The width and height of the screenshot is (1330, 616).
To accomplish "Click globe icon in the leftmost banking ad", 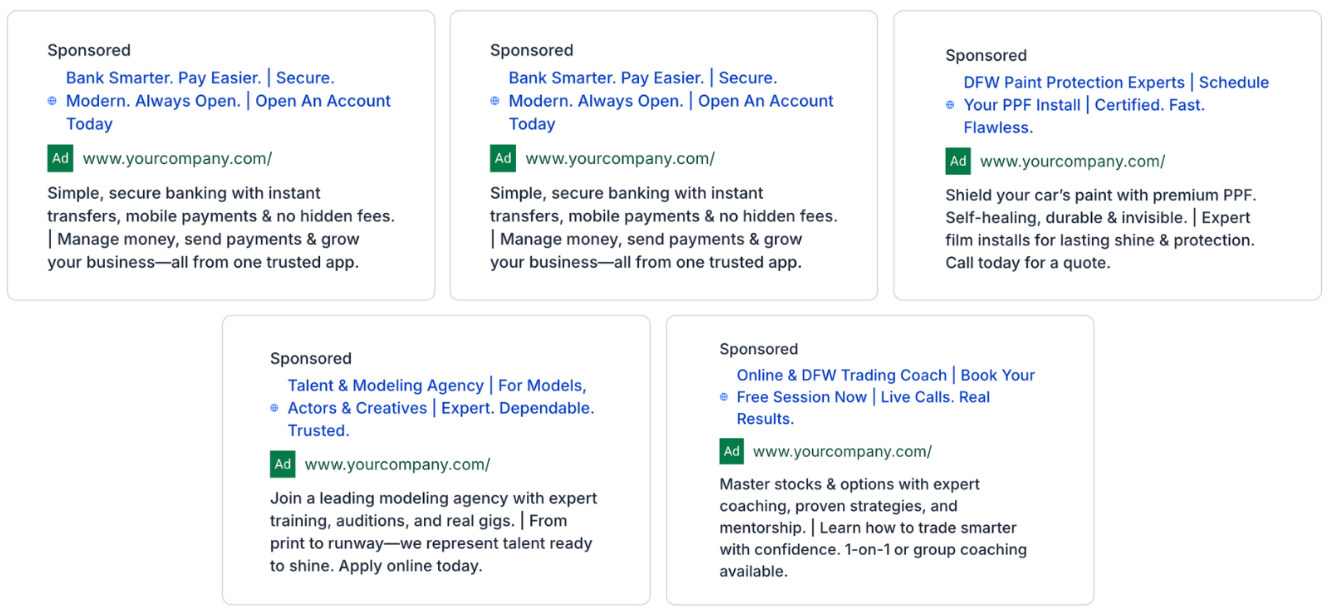I will coord(52,101).
